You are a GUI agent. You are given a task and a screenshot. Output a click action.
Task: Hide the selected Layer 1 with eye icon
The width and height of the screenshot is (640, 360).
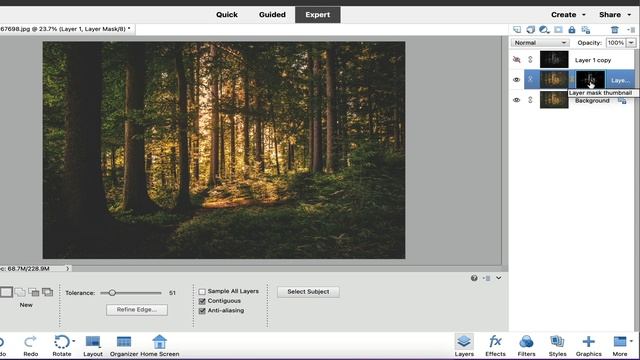516,80
